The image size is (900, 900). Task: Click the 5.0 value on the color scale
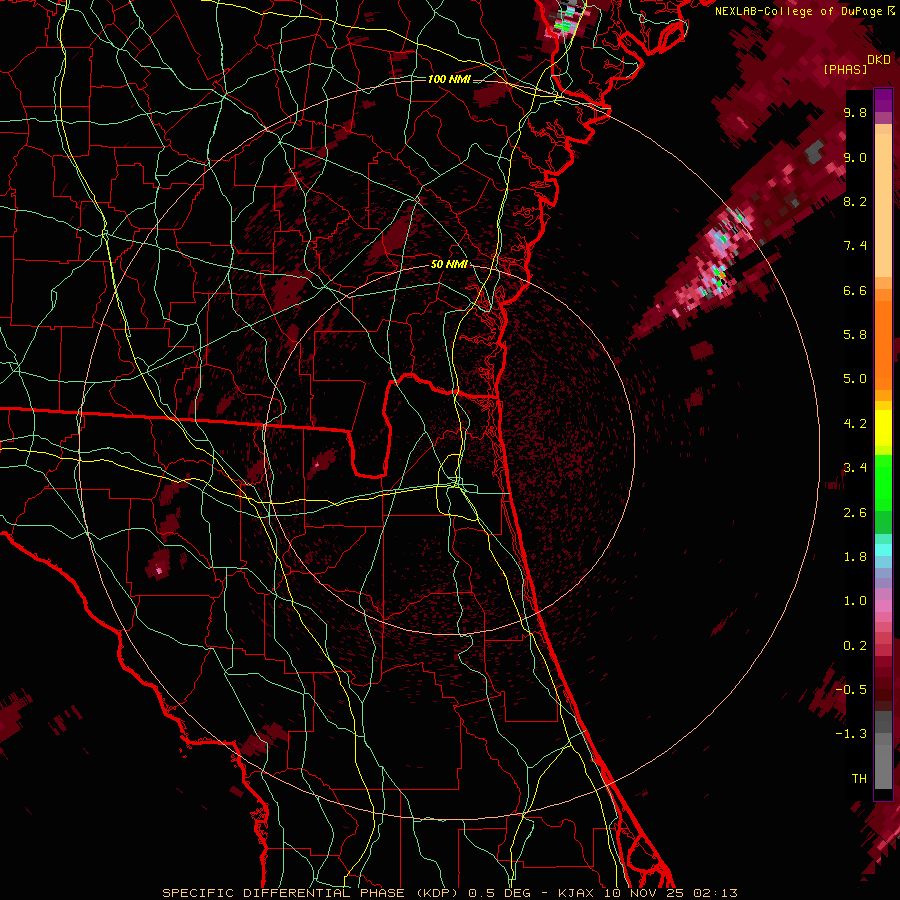pos(855,379)
